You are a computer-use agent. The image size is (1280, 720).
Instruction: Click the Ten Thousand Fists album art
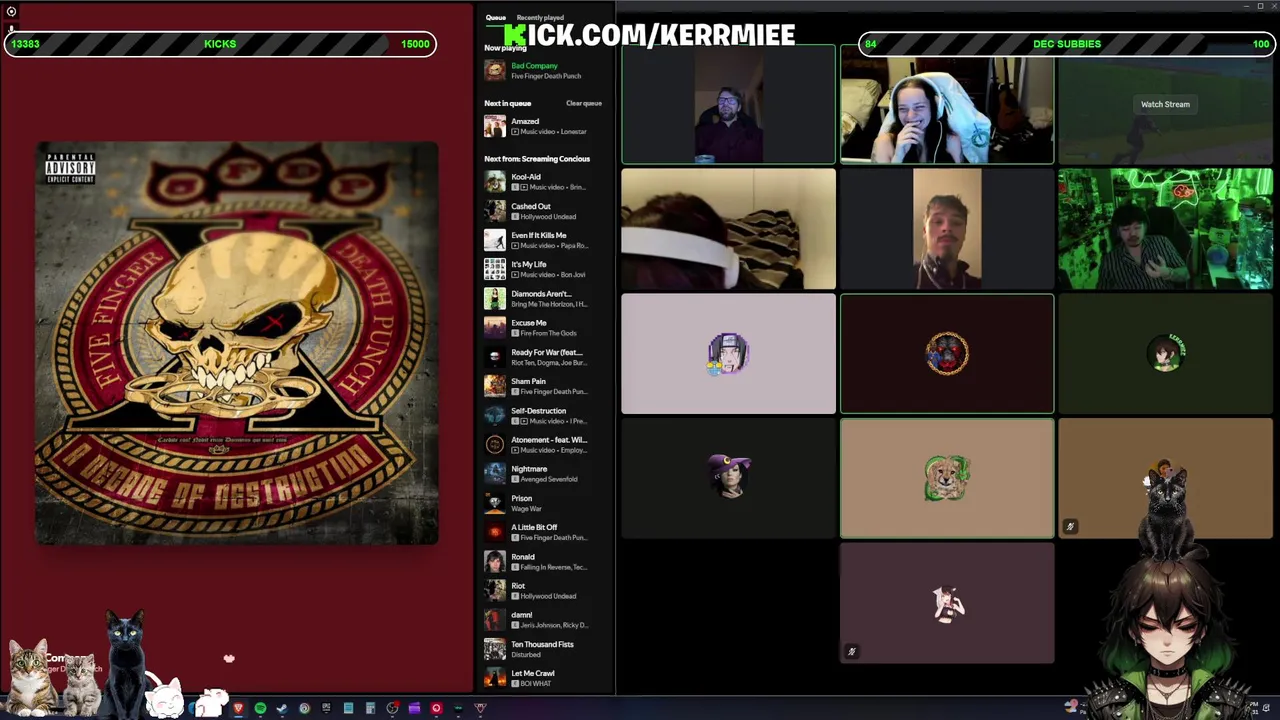click(494, 649)
